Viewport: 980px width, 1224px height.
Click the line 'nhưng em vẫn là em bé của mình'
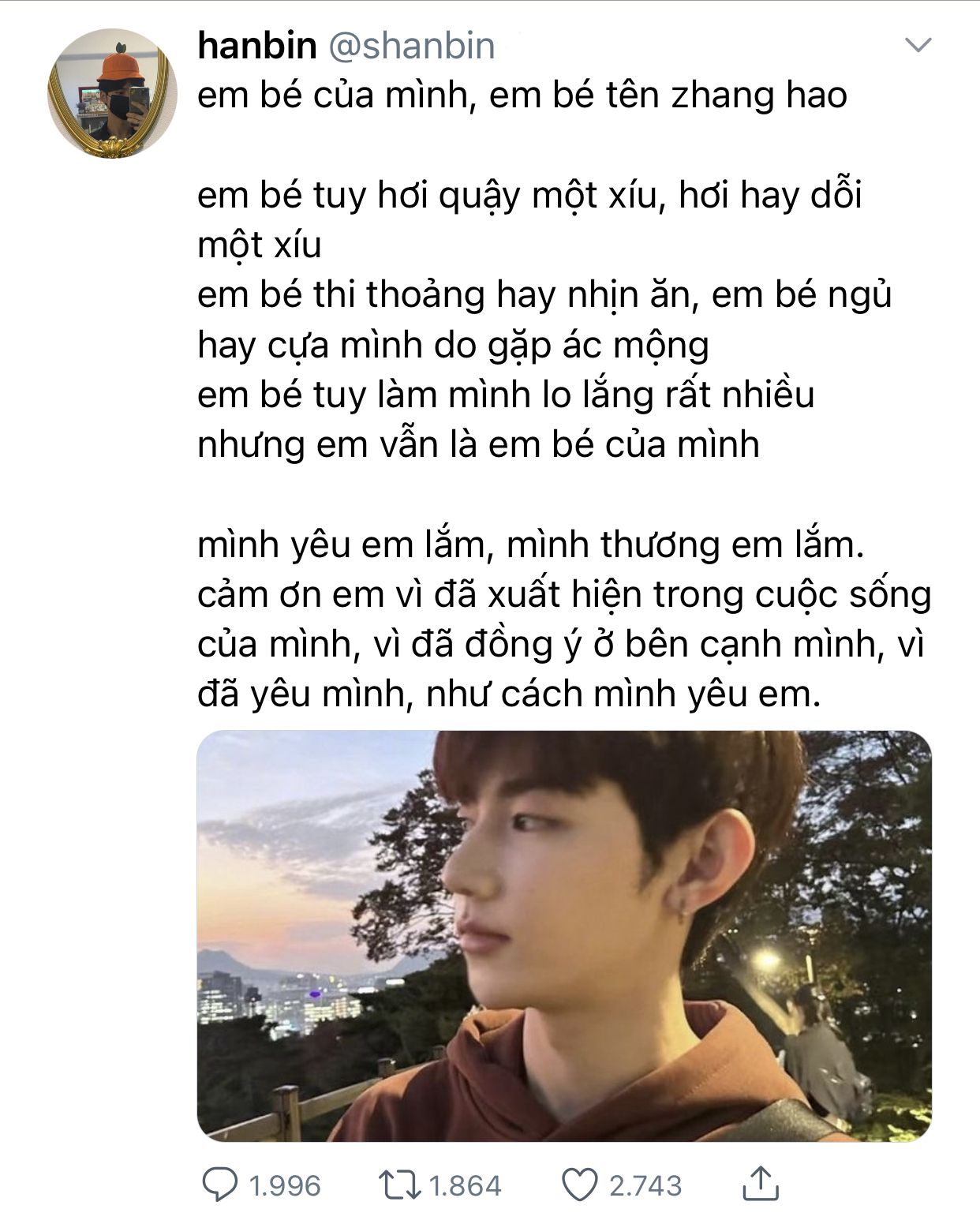478,444
